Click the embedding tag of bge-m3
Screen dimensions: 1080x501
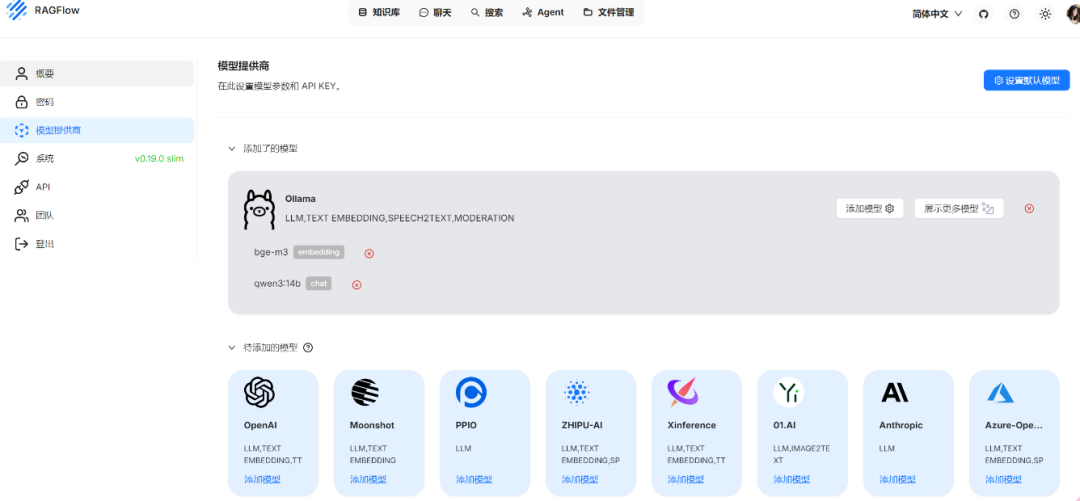318,252
